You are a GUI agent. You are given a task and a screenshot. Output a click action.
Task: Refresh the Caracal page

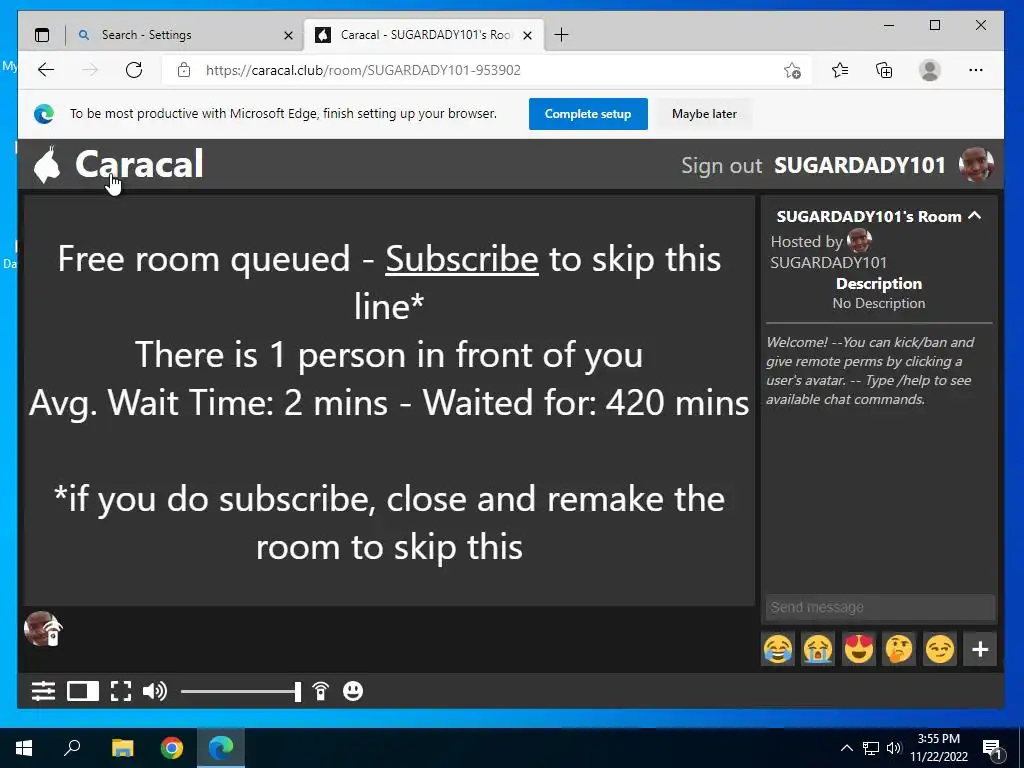click(x=134, y=70)
